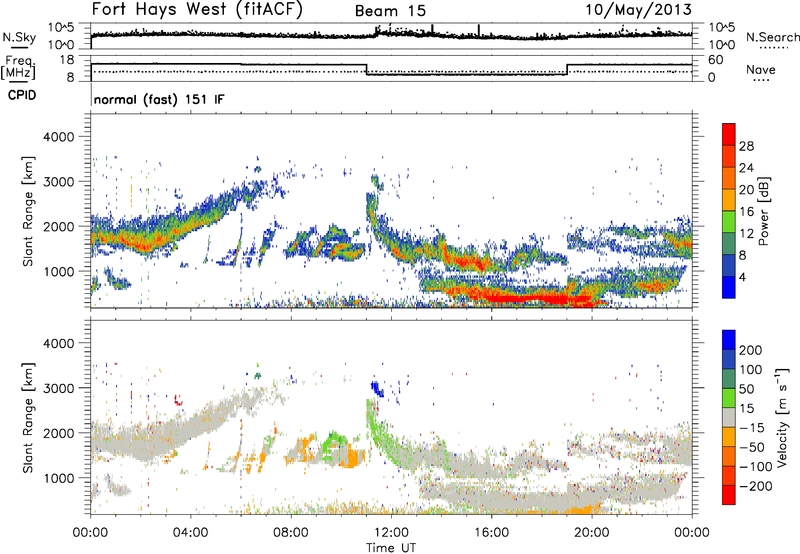Click the 'Time UT' axis label
This screenshot has height=554, width=800.
tap(391, 547)
